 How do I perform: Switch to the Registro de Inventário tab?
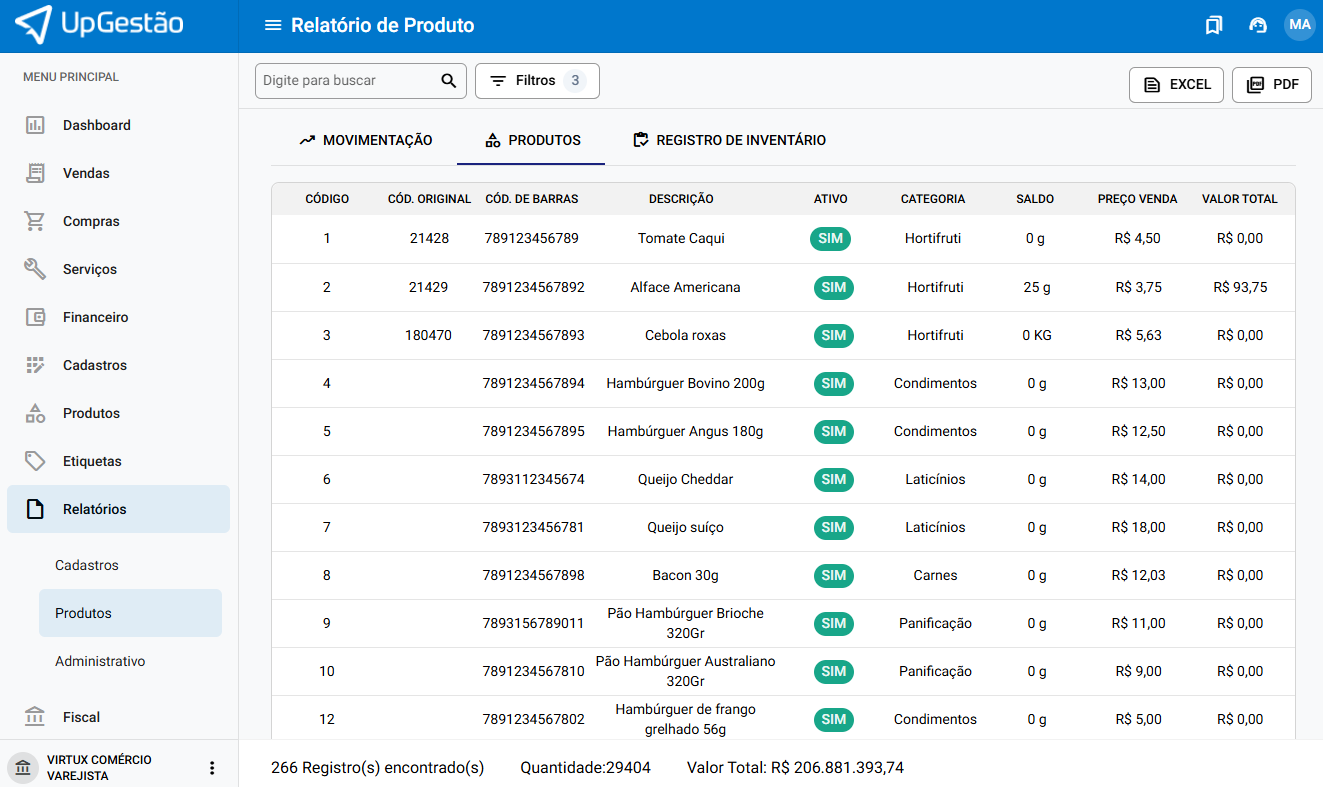(729, 140)
